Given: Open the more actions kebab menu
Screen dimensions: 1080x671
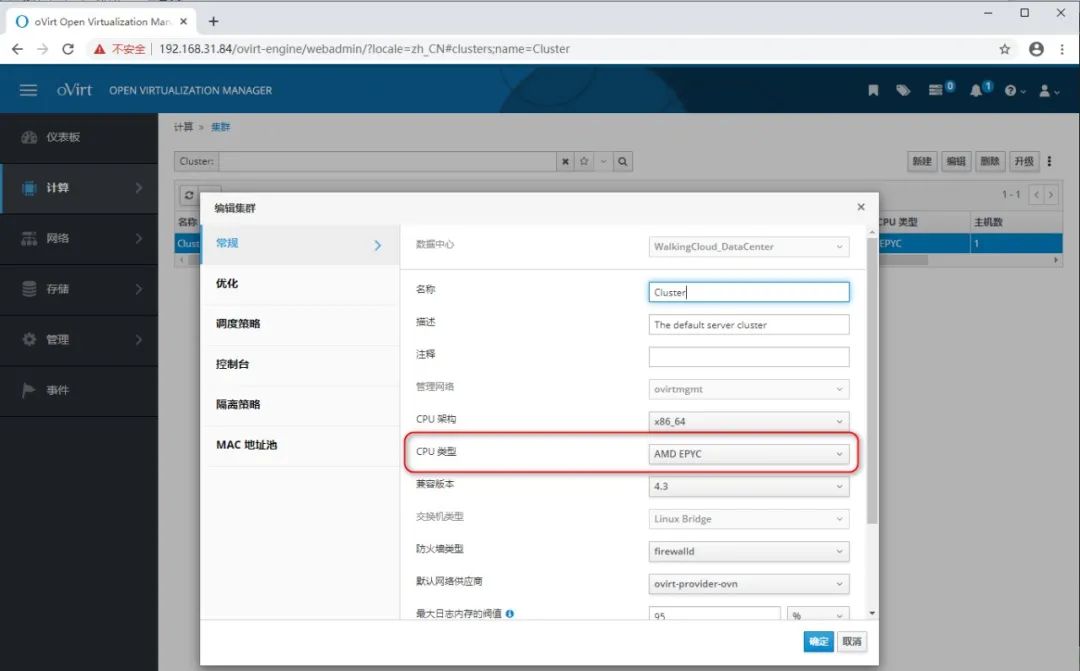Looking at the screenshot, I should pyautogui.click(x=1049, y=161).
